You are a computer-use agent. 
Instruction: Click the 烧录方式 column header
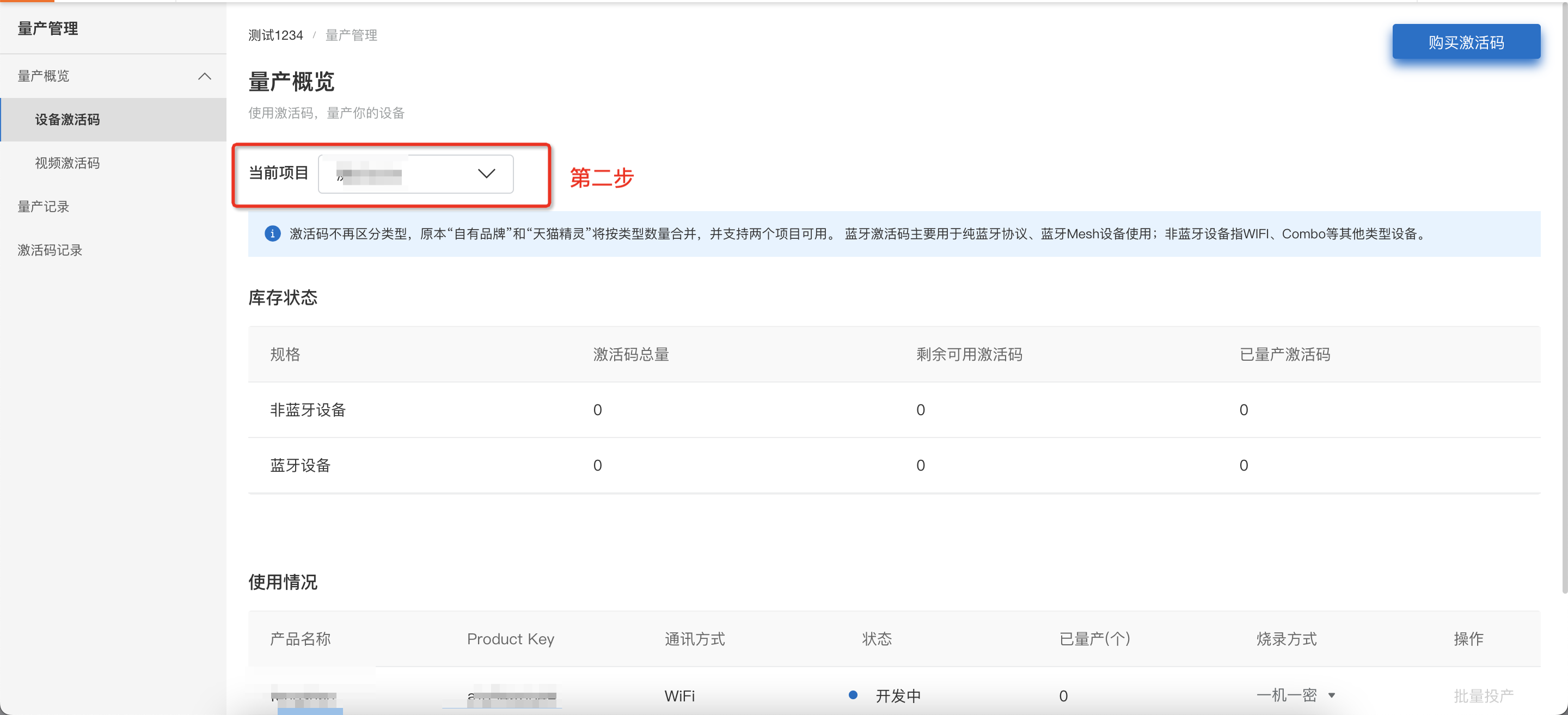click(1286, 638)
